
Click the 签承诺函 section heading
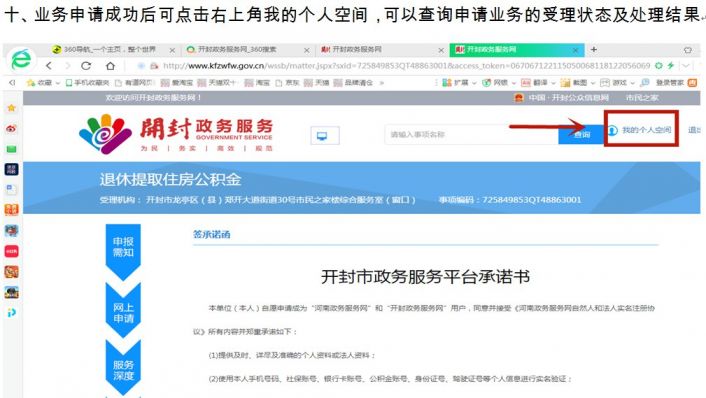[212, 235]
